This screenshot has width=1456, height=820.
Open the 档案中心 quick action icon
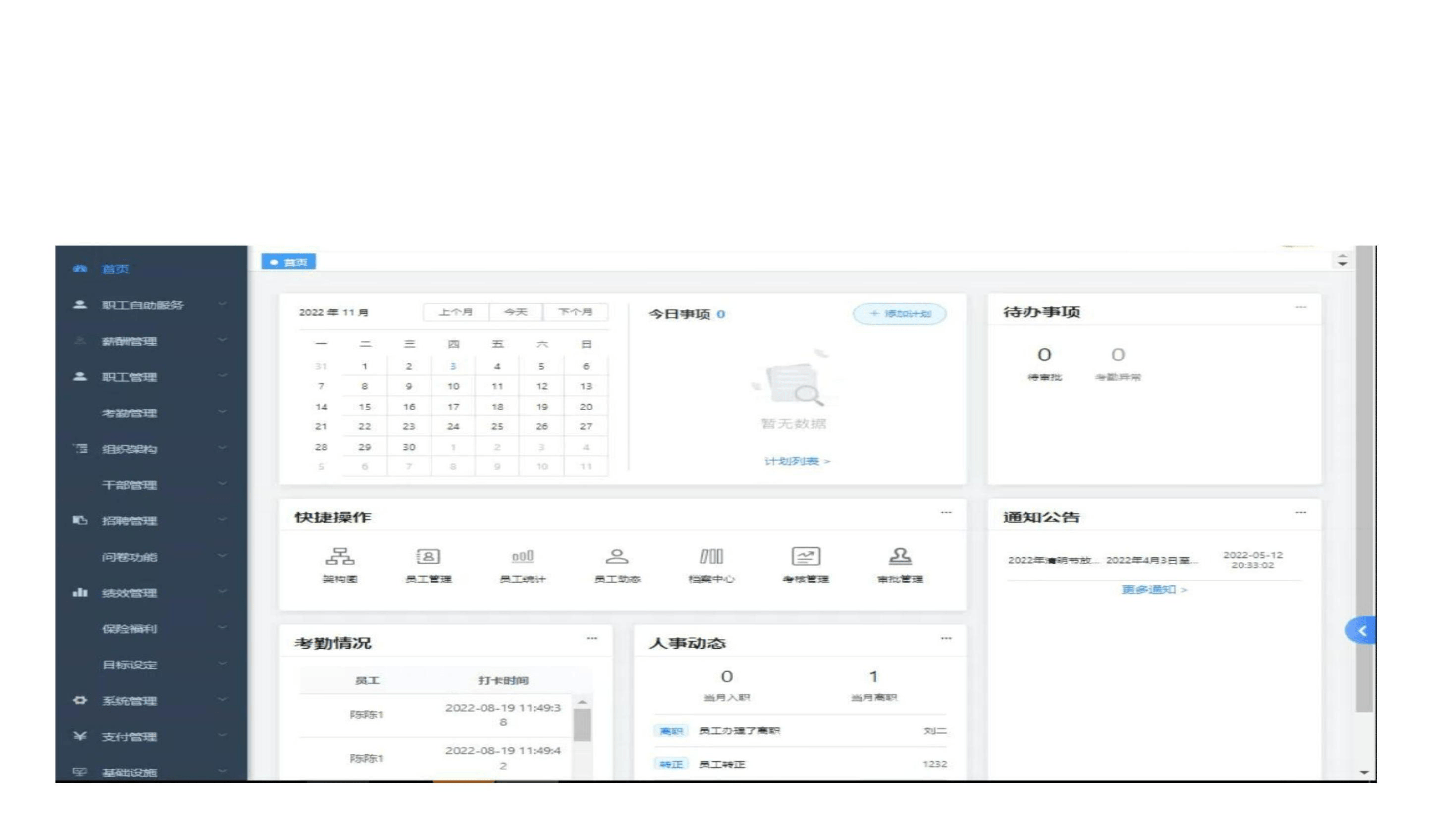click(x=711, y=556)
